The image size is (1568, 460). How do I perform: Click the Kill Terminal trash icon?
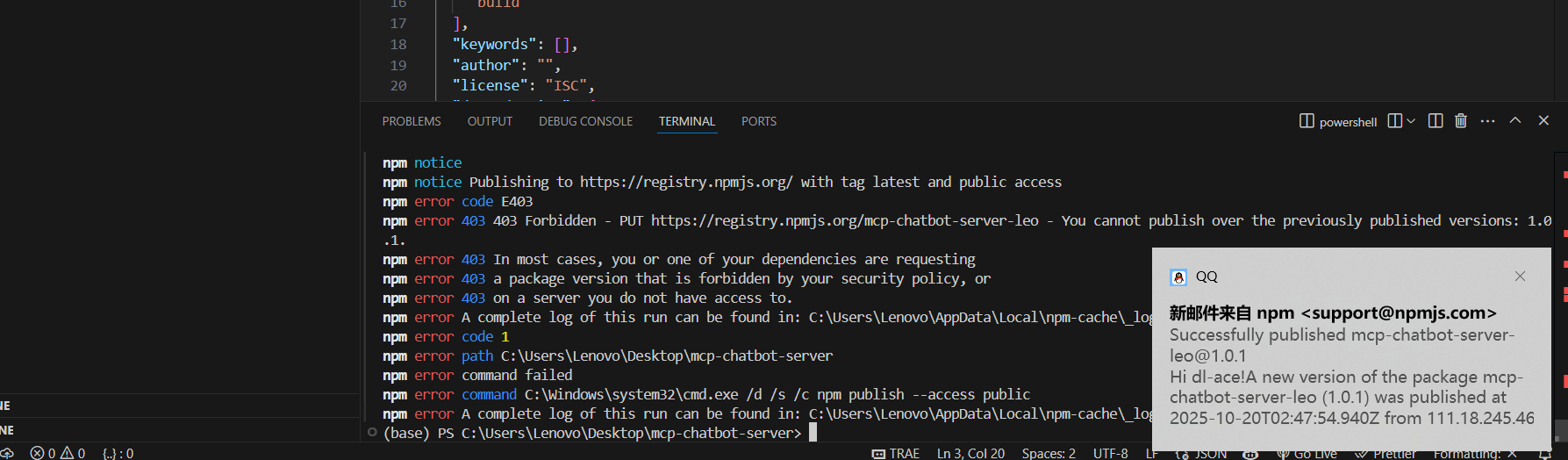coord(1461,121)
